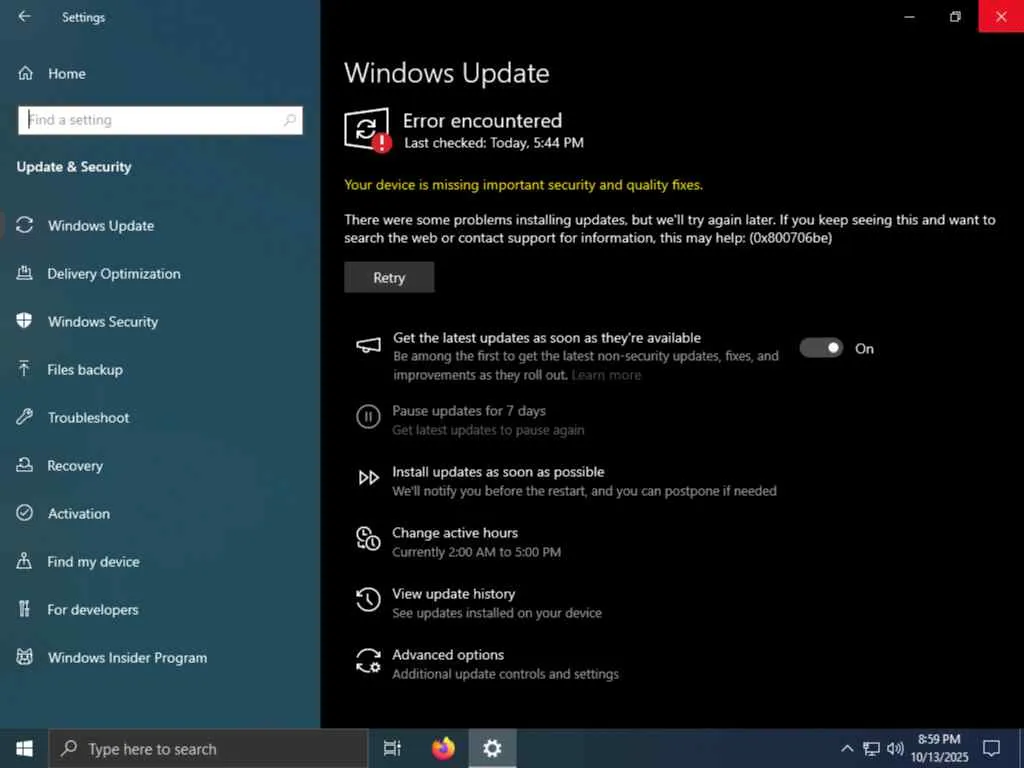Click the error code text 0x800706be
The height and width of the screenshot is (768, 1024).
791,238
